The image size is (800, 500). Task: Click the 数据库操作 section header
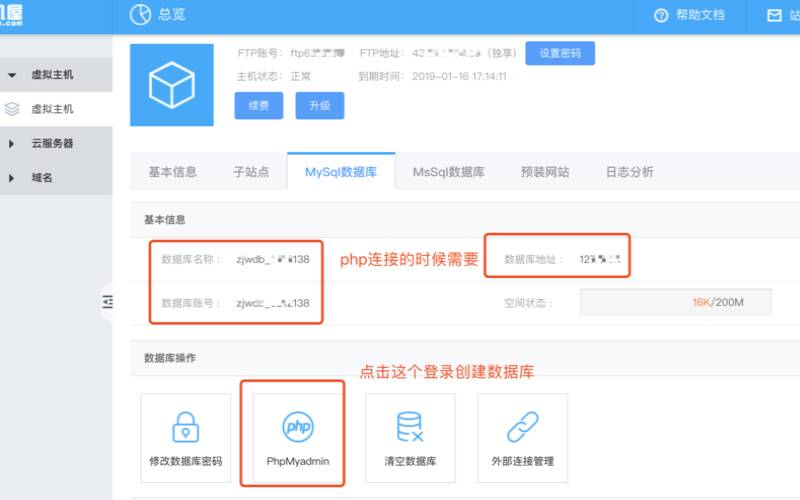[170, 358]
